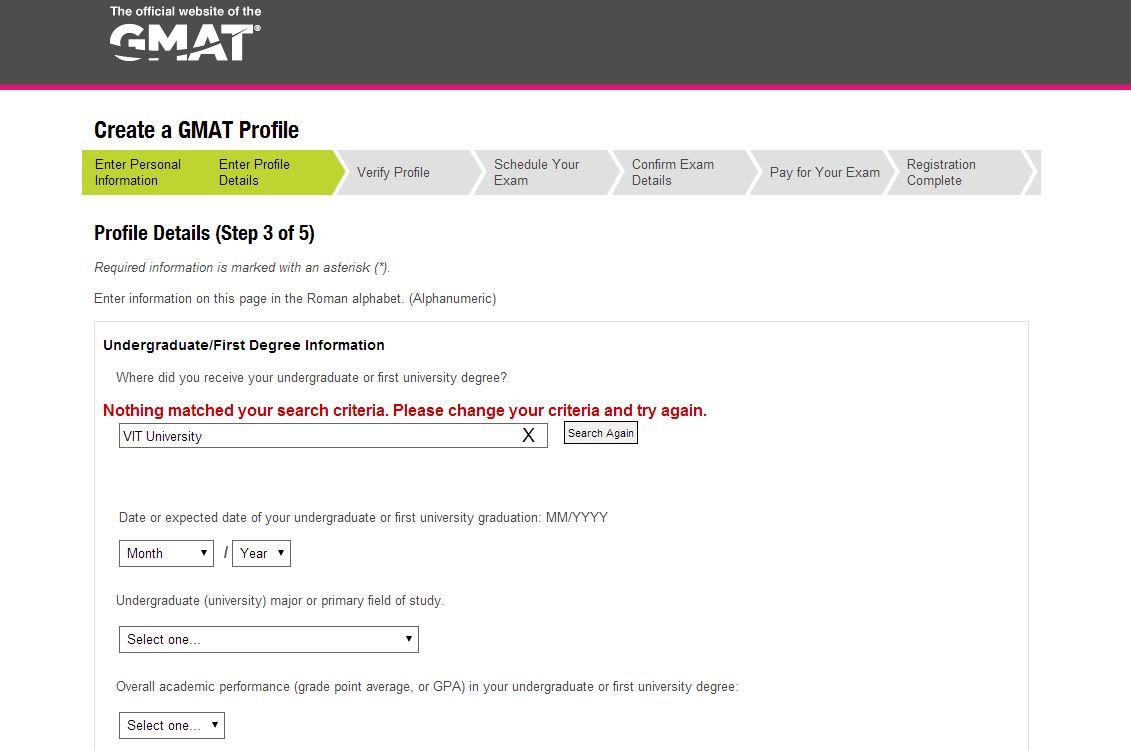Go to Enter Personal Information step

[138, 172]
